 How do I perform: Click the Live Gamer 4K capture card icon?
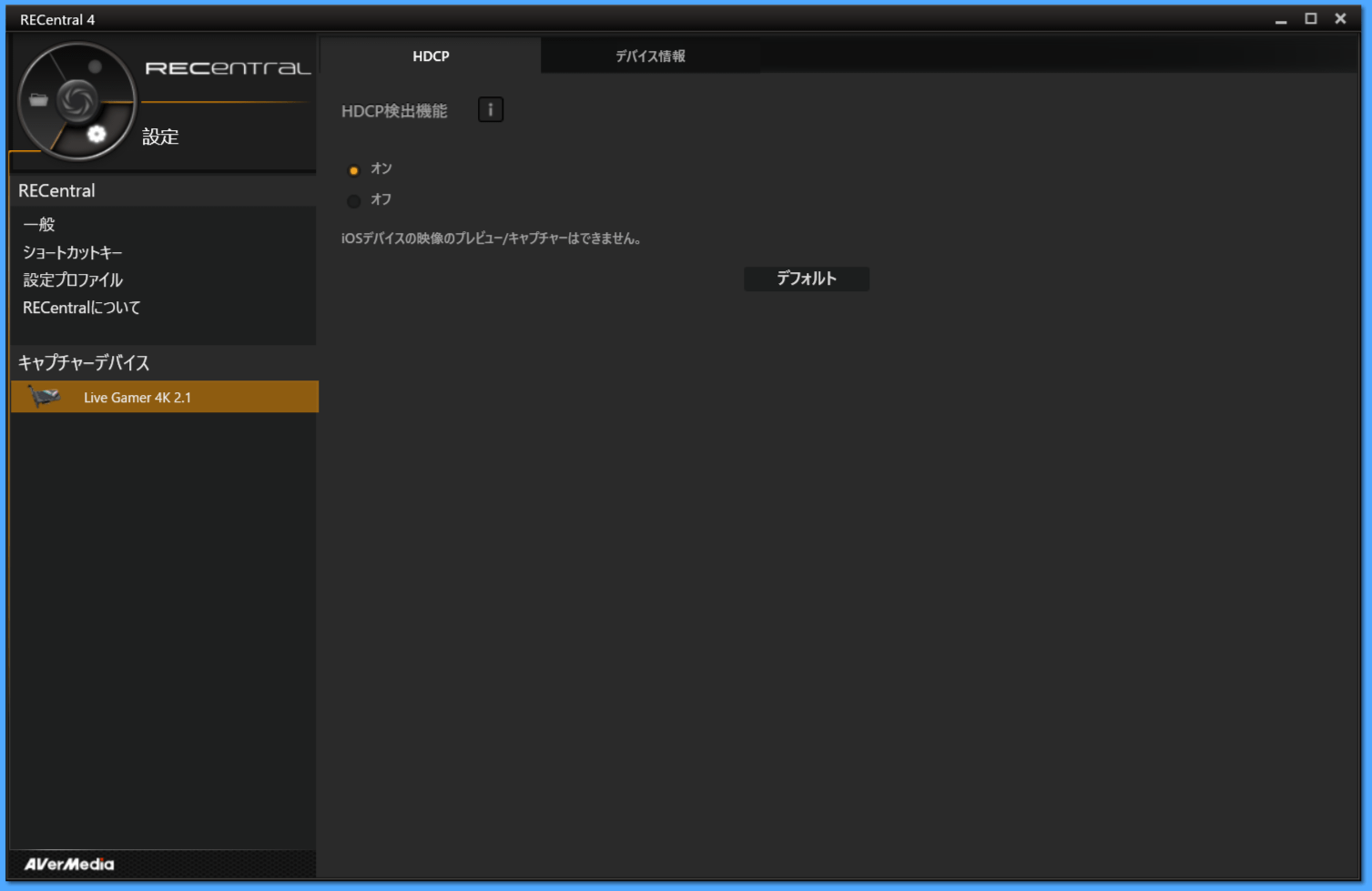click(45, 397)
